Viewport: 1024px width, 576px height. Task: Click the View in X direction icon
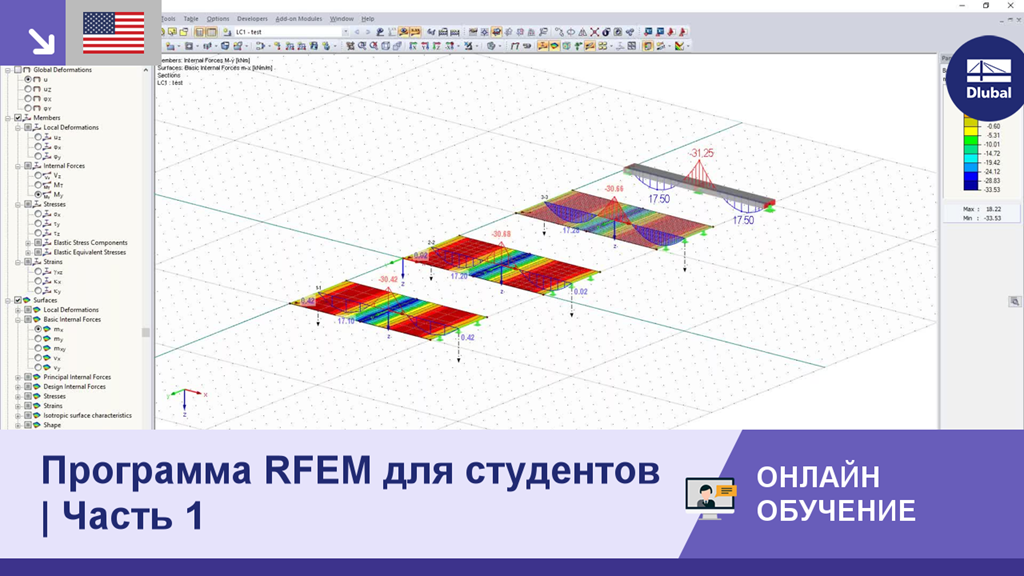413,46
